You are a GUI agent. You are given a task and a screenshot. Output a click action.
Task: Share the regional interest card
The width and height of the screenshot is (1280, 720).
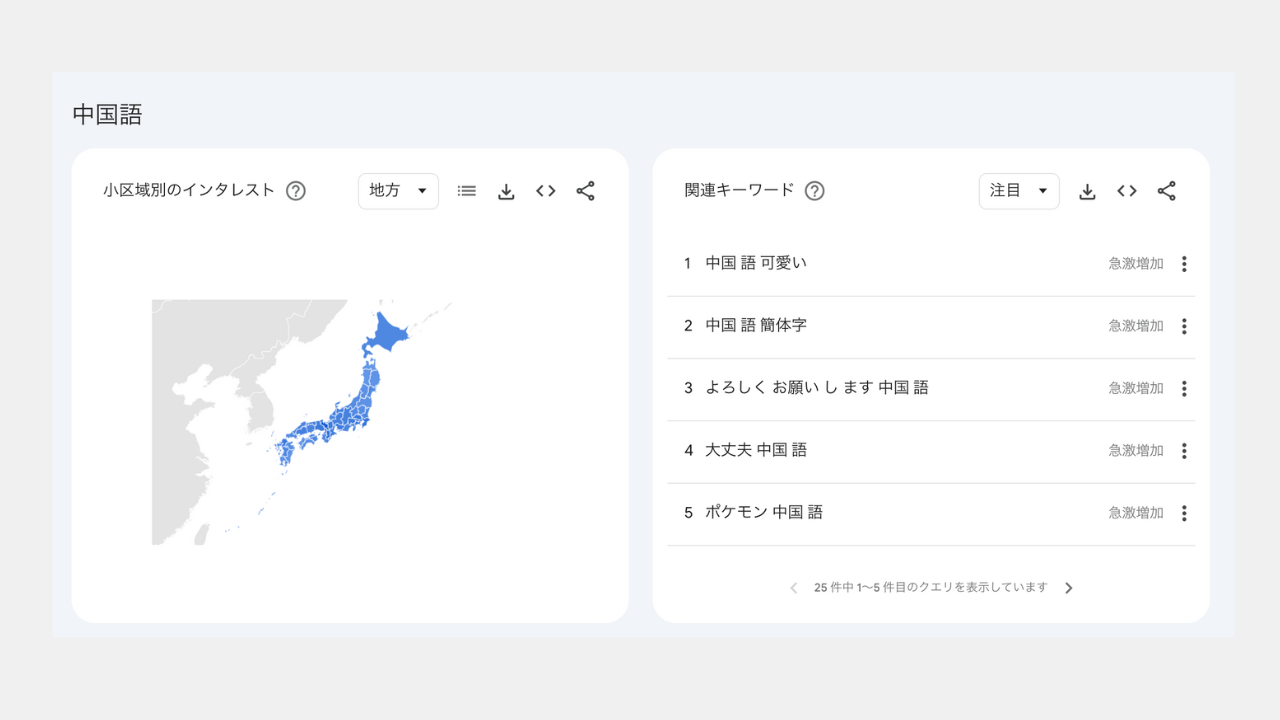click(x=585, y=191)
